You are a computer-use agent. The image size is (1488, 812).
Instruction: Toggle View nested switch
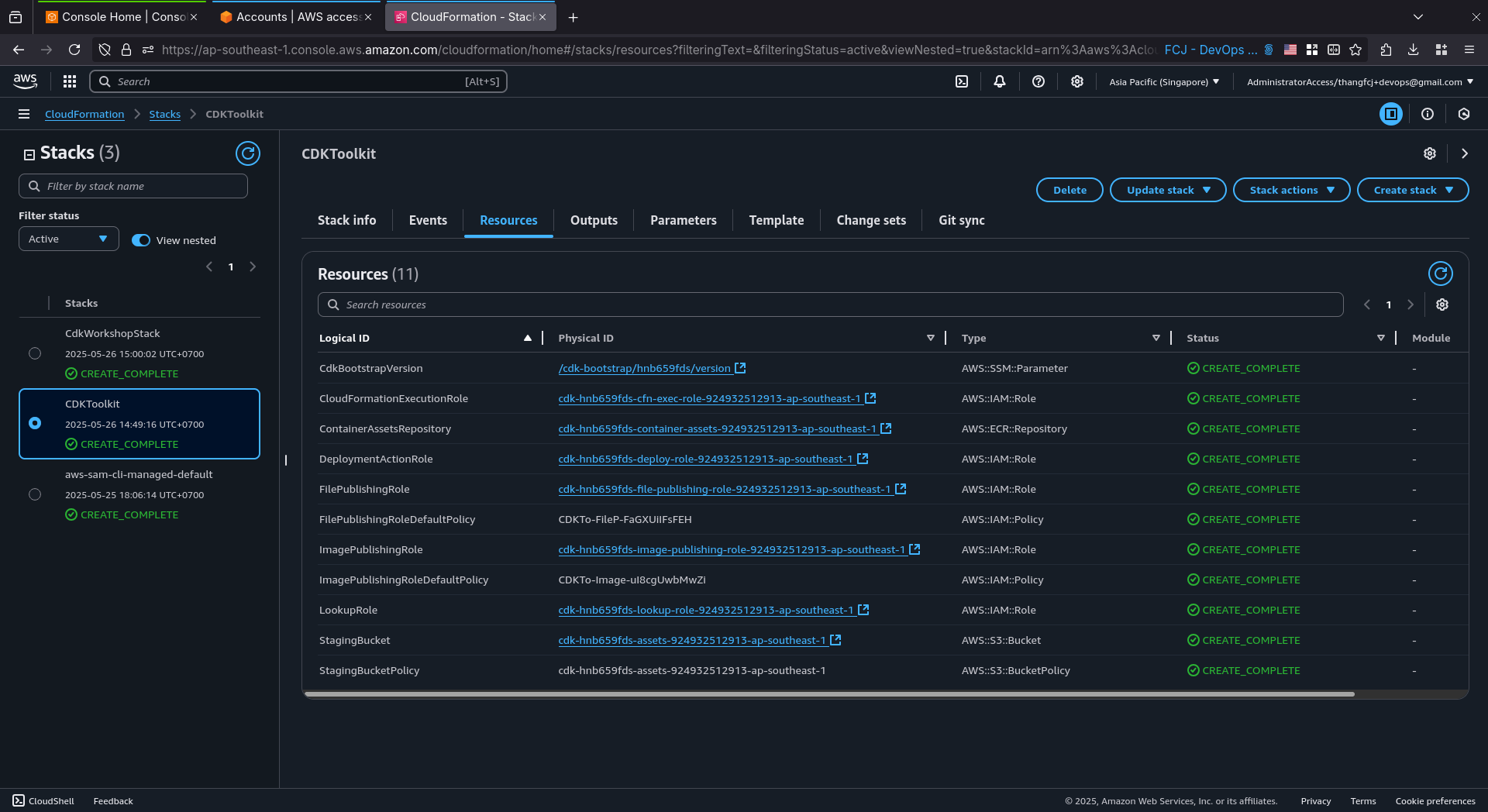tap(141, 240)
